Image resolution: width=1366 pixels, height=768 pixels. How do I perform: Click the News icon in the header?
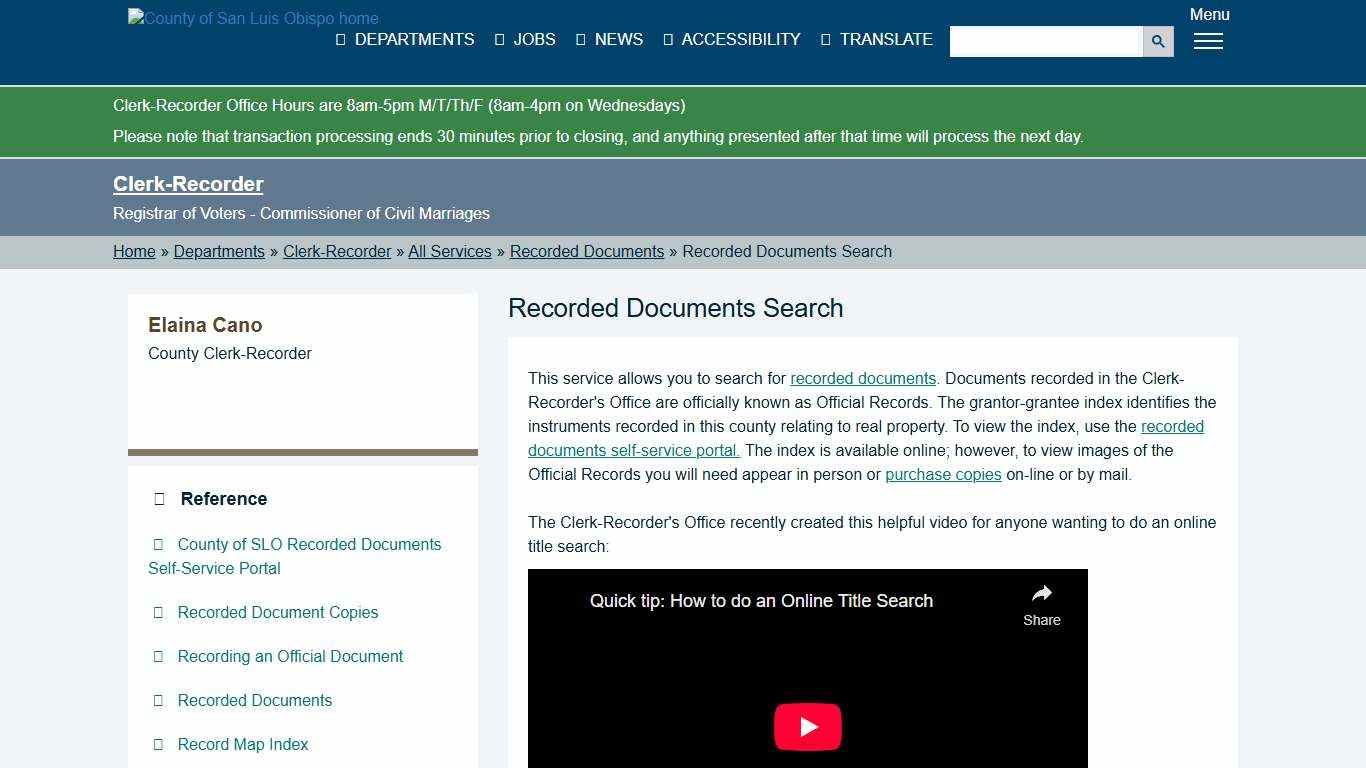pyautogui.click(x=581, y=40)
